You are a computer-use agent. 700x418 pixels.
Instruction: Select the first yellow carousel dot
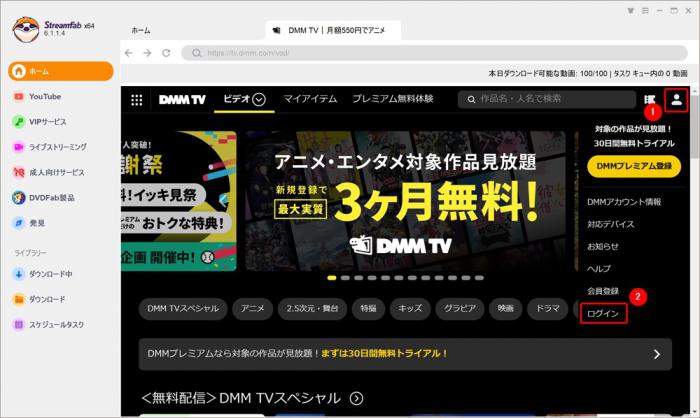click(332, 278)
